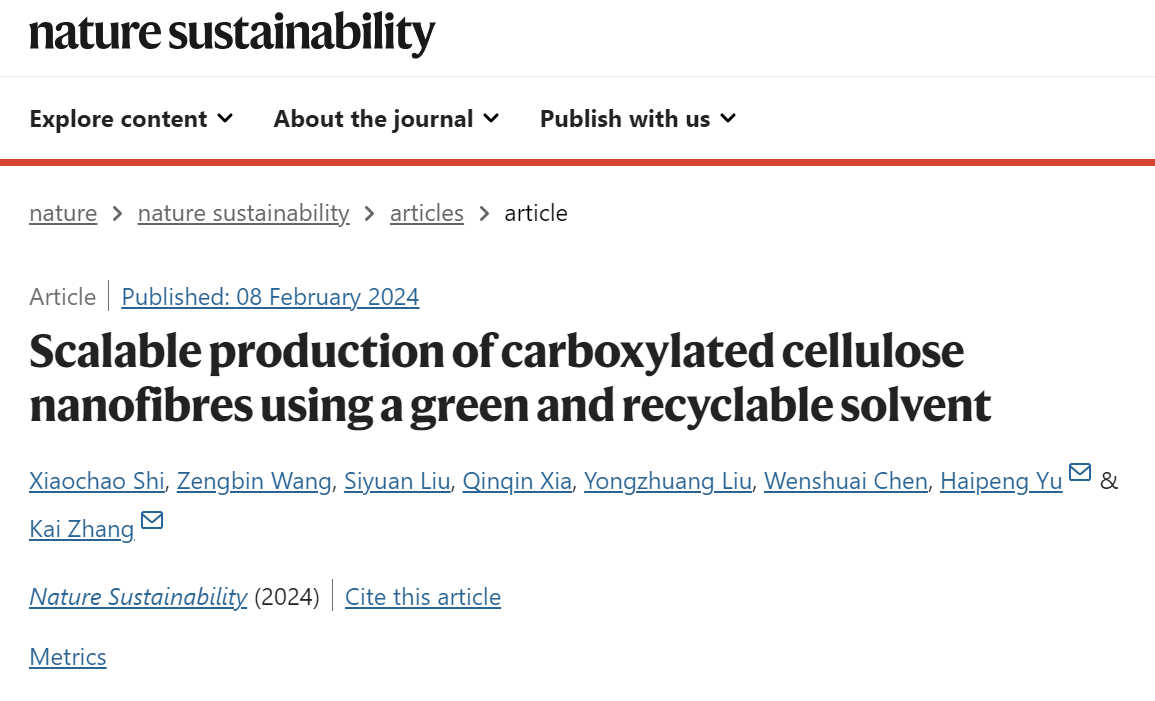Click the Kai Zhang author name

82,529
